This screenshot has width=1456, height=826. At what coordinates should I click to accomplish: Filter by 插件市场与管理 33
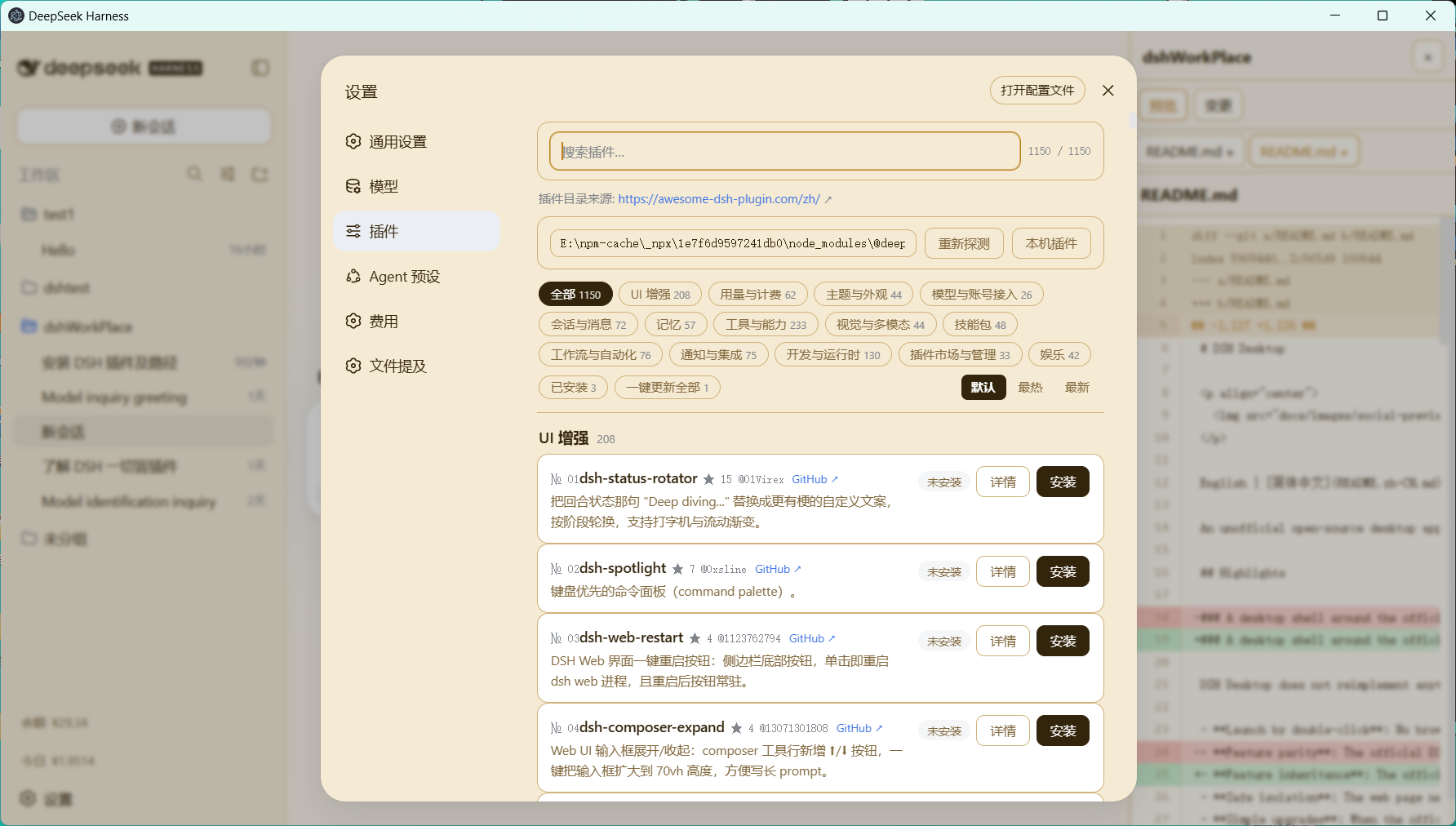(960, 355)
